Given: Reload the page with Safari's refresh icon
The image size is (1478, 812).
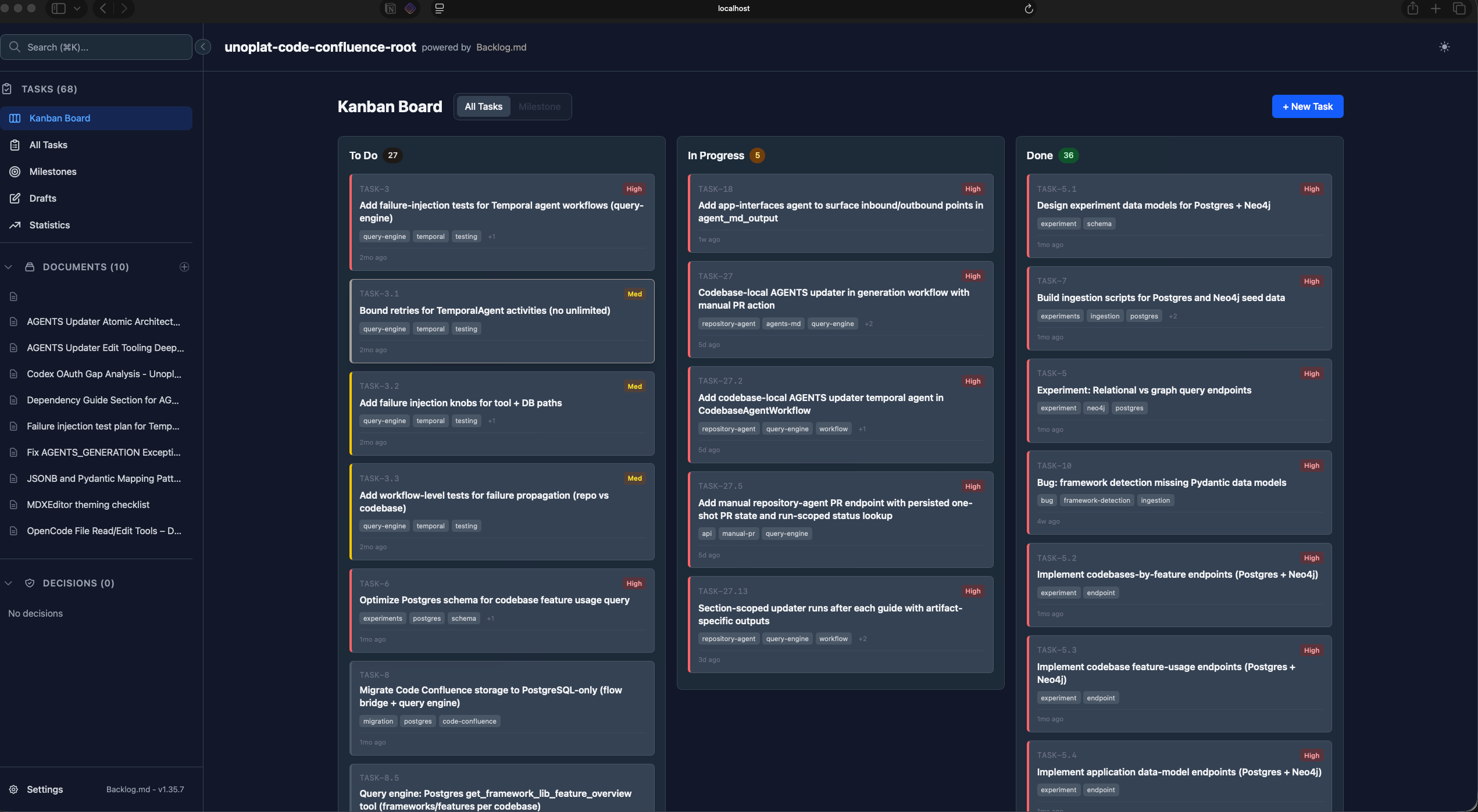Looking at the screenshot, I should pos(1029,9).
